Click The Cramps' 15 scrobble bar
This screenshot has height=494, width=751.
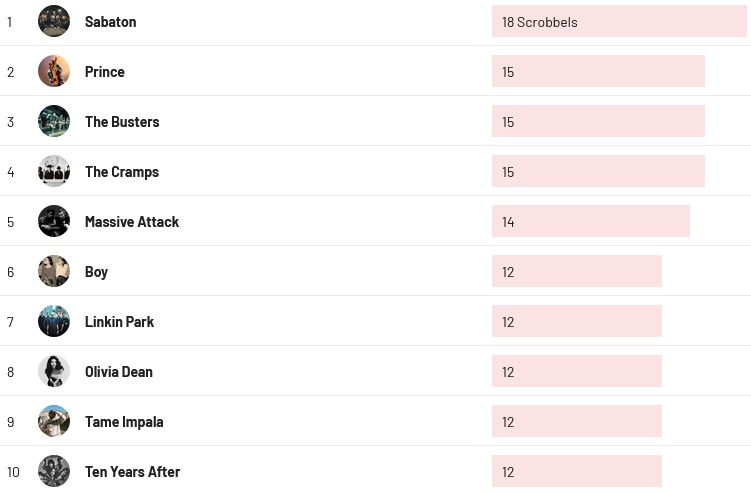click(x=598, y=172)
